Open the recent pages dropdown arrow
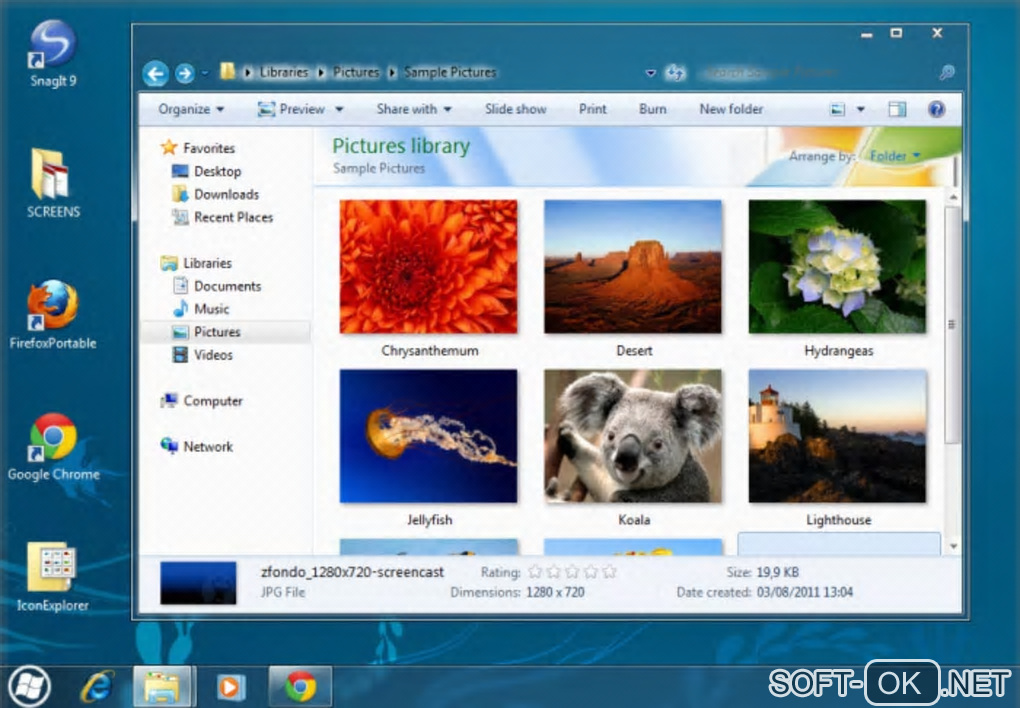Screen dimensions: 1020x708 click(204, 73)
